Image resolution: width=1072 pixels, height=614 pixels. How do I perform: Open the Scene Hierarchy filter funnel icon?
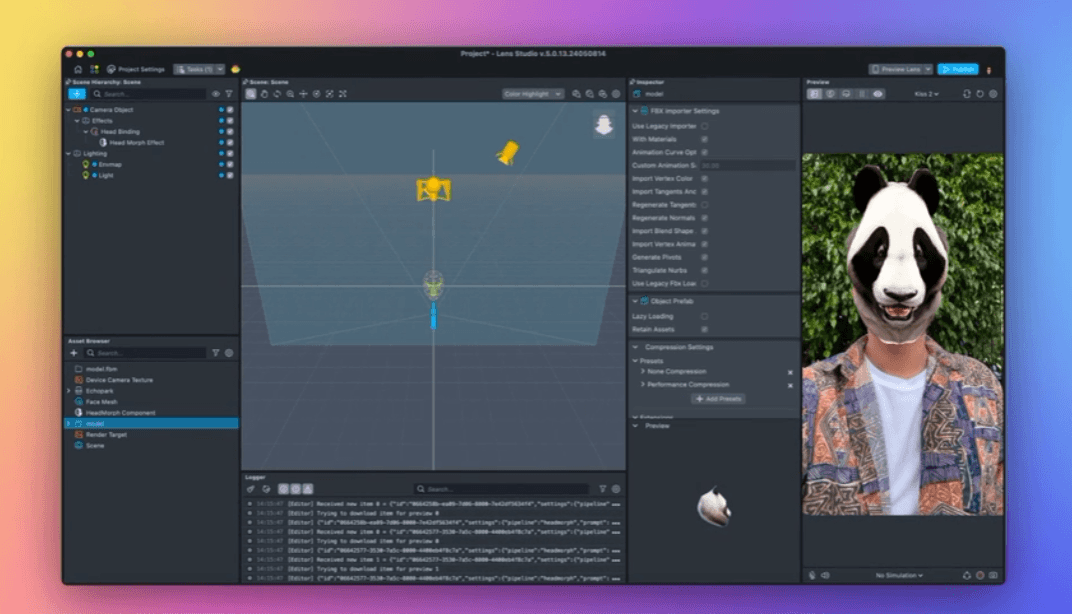(229, 94)
